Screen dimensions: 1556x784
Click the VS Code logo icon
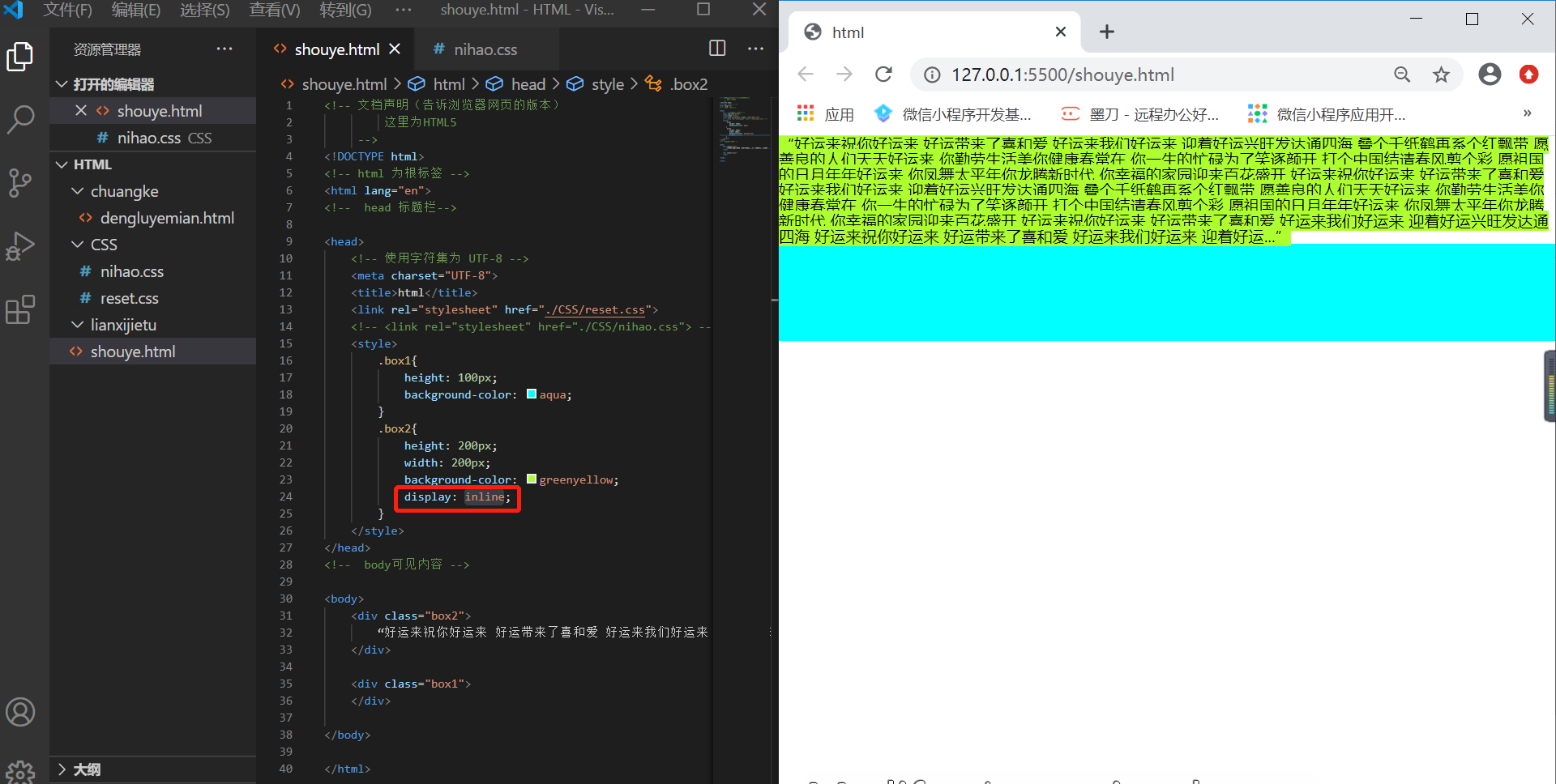pos(13,10)
